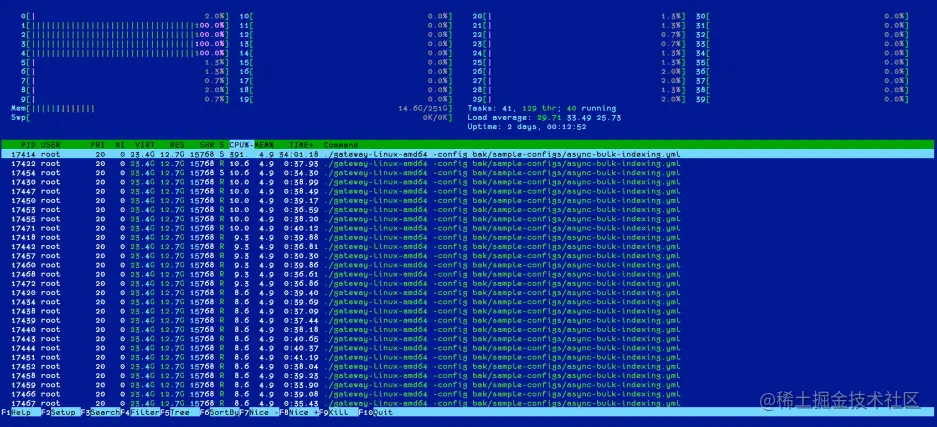The height and width of the screenshot is (427, 937).
Task: Click the CPU% value 391. in top row
Action: [x=240, y=154]
